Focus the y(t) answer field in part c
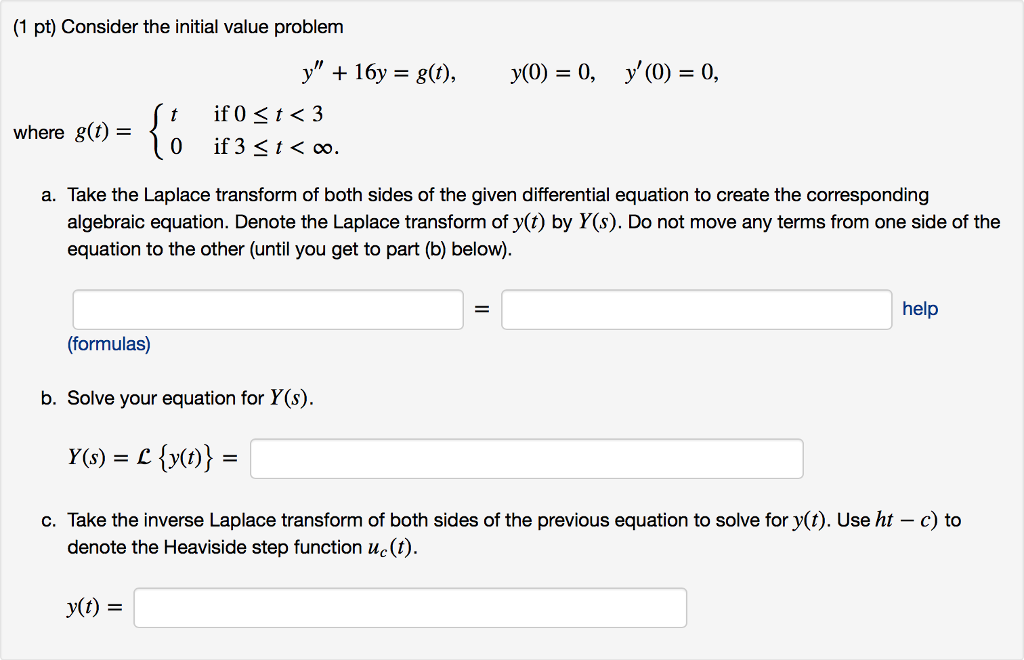The width and height of the screenshot is (1024, 660). pos(410,608)
